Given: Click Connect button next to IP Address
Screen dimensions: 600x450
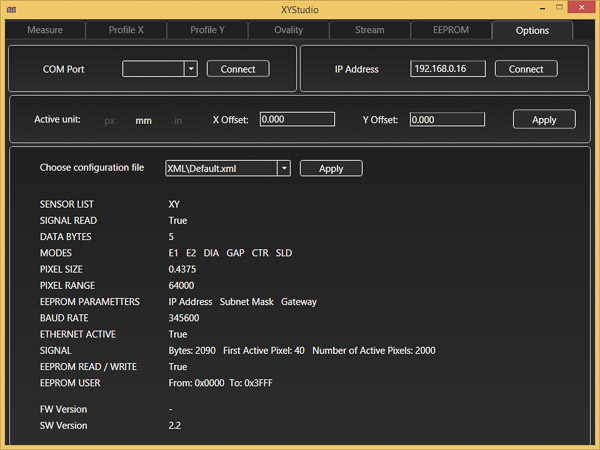Looking at the screenshot, I should click(x=526, y=69).
